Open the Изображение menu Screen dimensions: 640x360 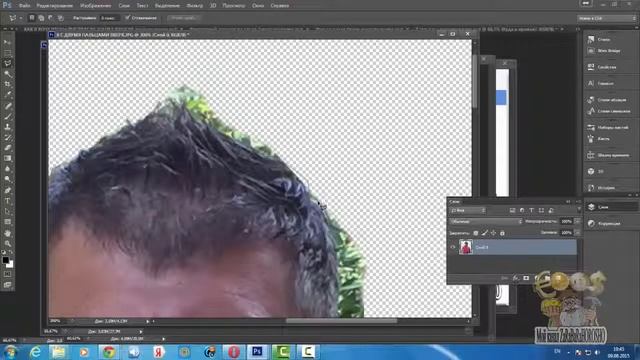point(96,6)
